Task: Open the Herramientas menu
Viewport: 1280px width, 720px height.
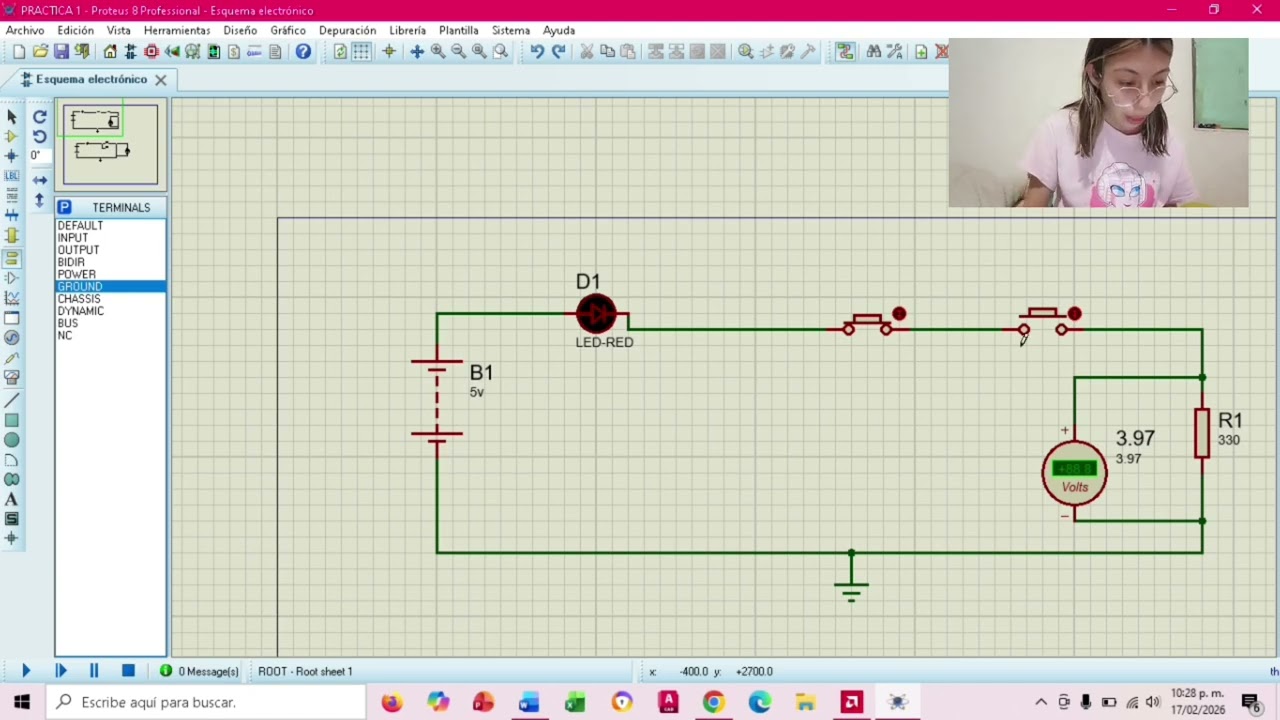Action: 177,30
